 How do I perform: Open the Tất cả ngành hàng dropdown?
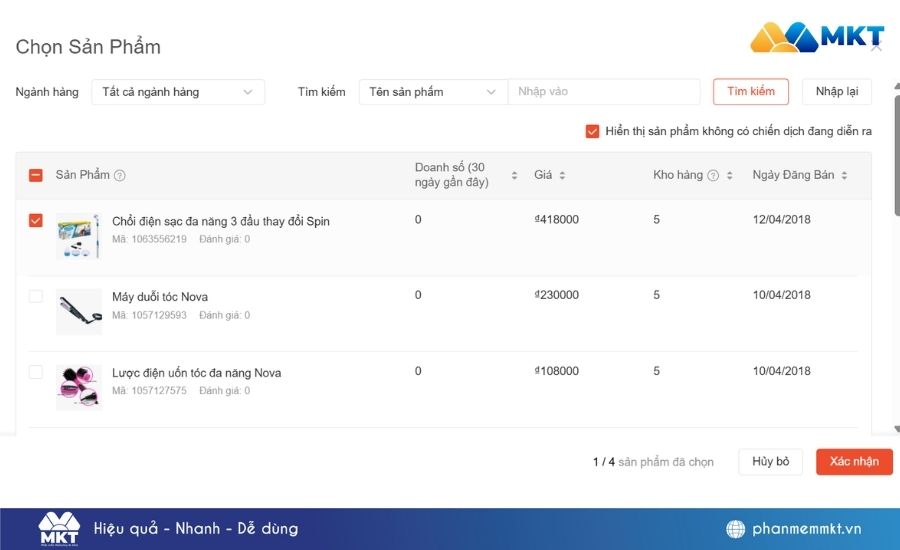(178, 92)
